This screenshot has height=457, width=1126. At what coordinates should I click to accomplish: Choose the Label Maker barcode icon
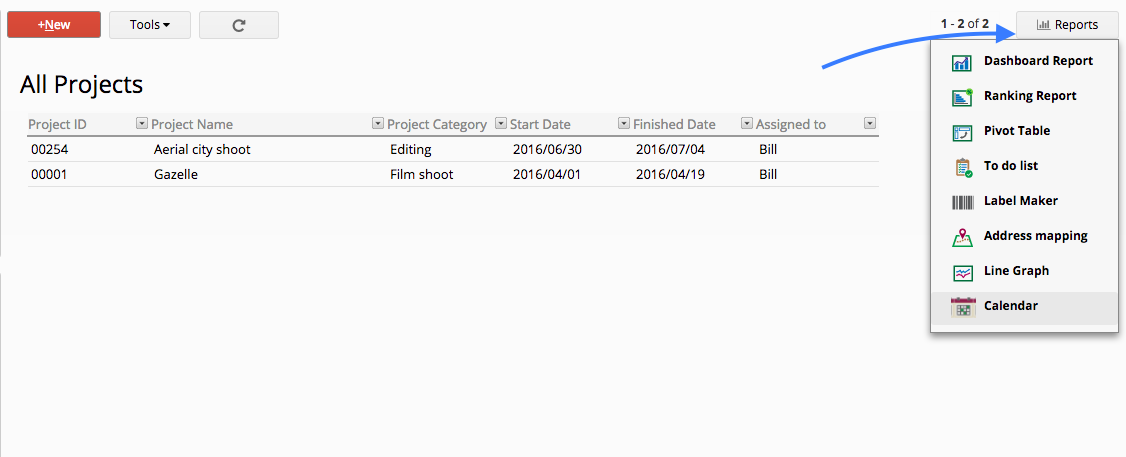[963, 202]
